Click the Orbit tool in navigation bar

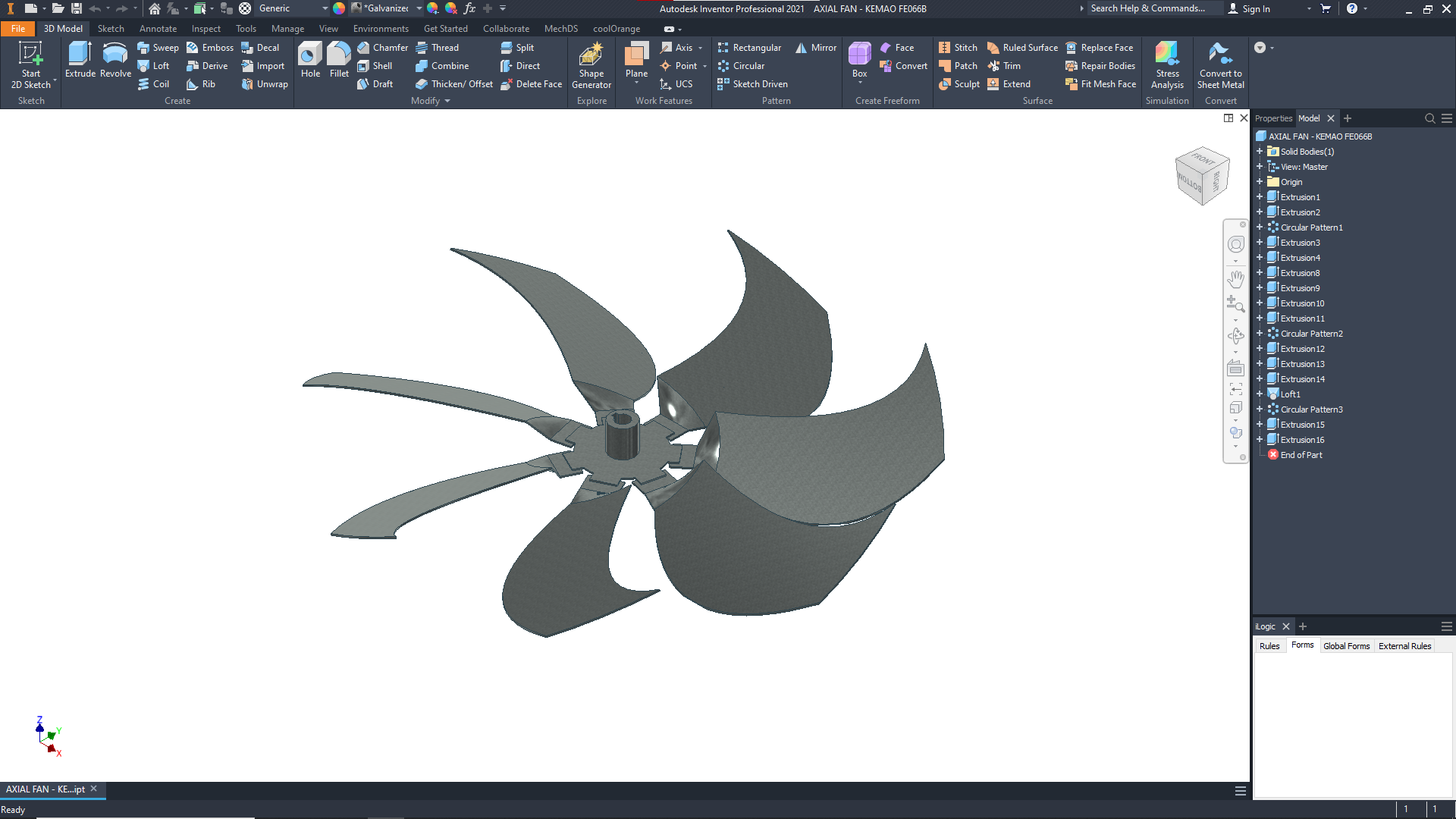tap(1236, 335)
